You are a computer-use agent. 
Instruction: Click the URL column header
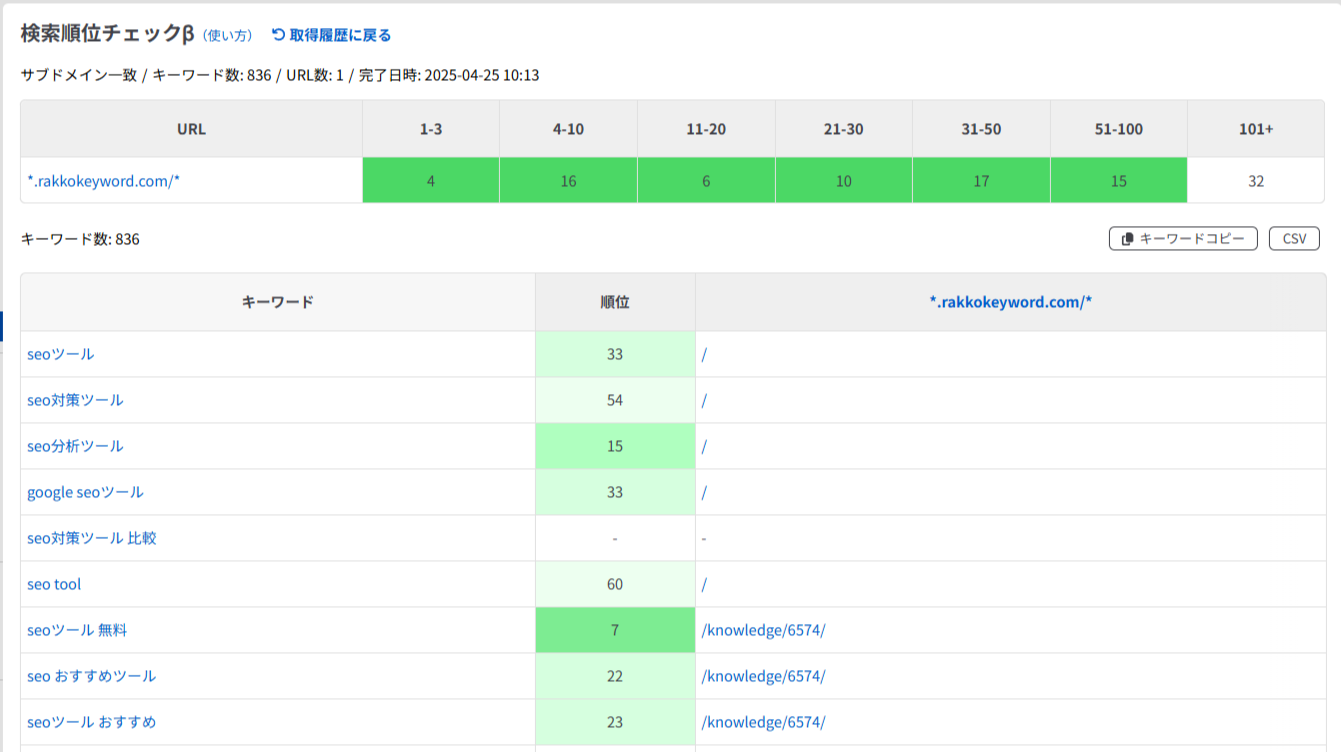pyautogui.click(x=191, y=129)
